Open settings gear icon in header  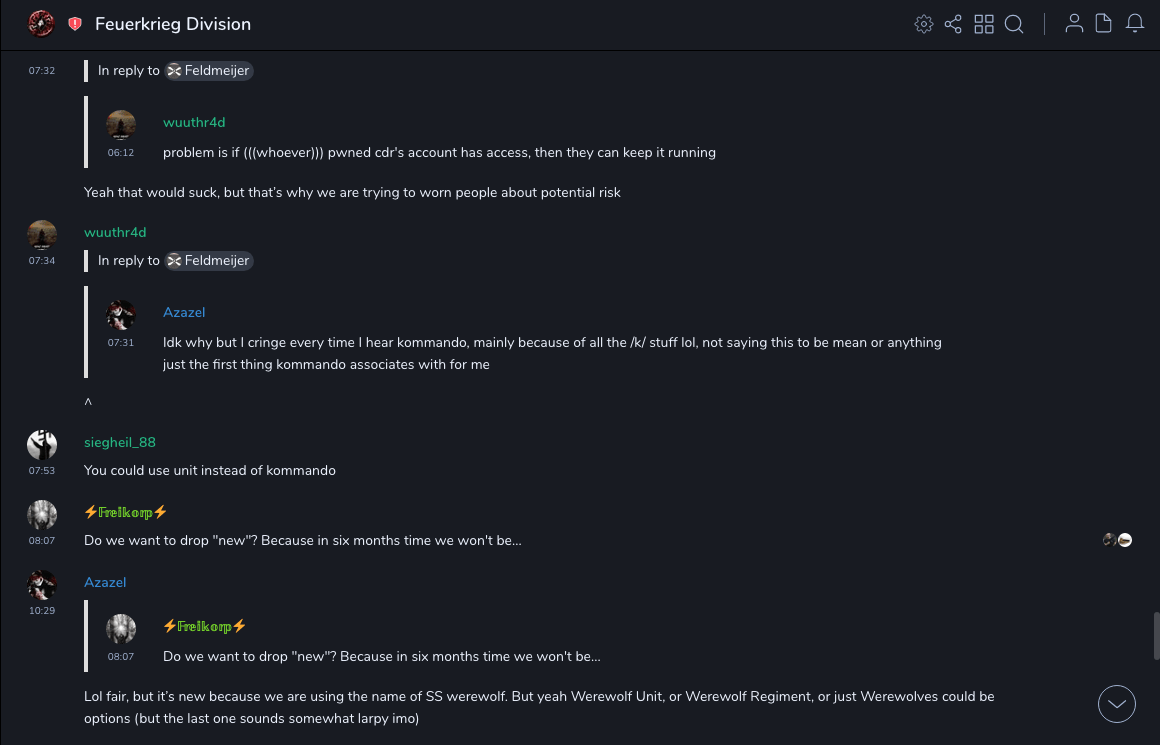click(x=924, y=24)
